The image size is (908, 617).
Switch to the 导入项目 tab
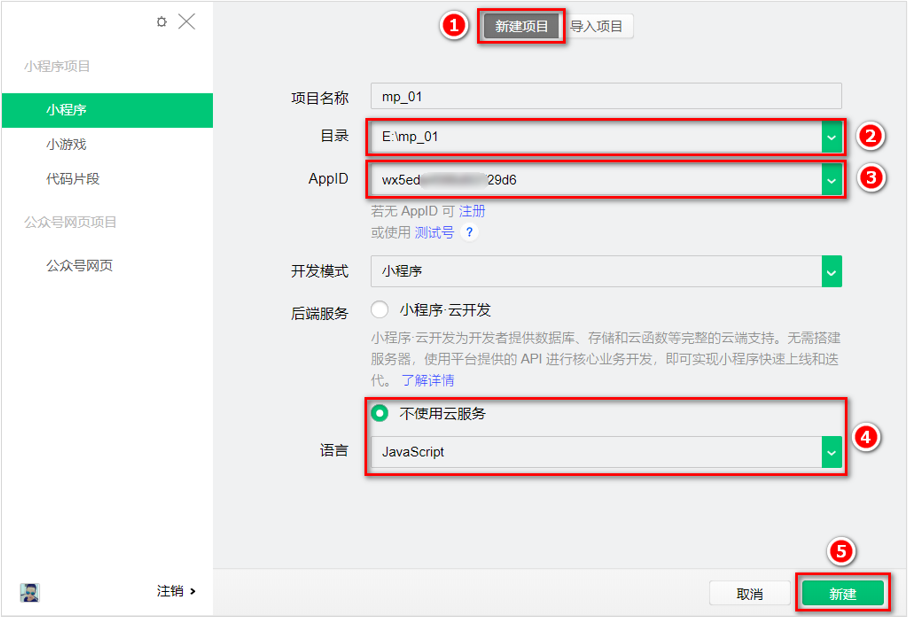coord(596,26)
